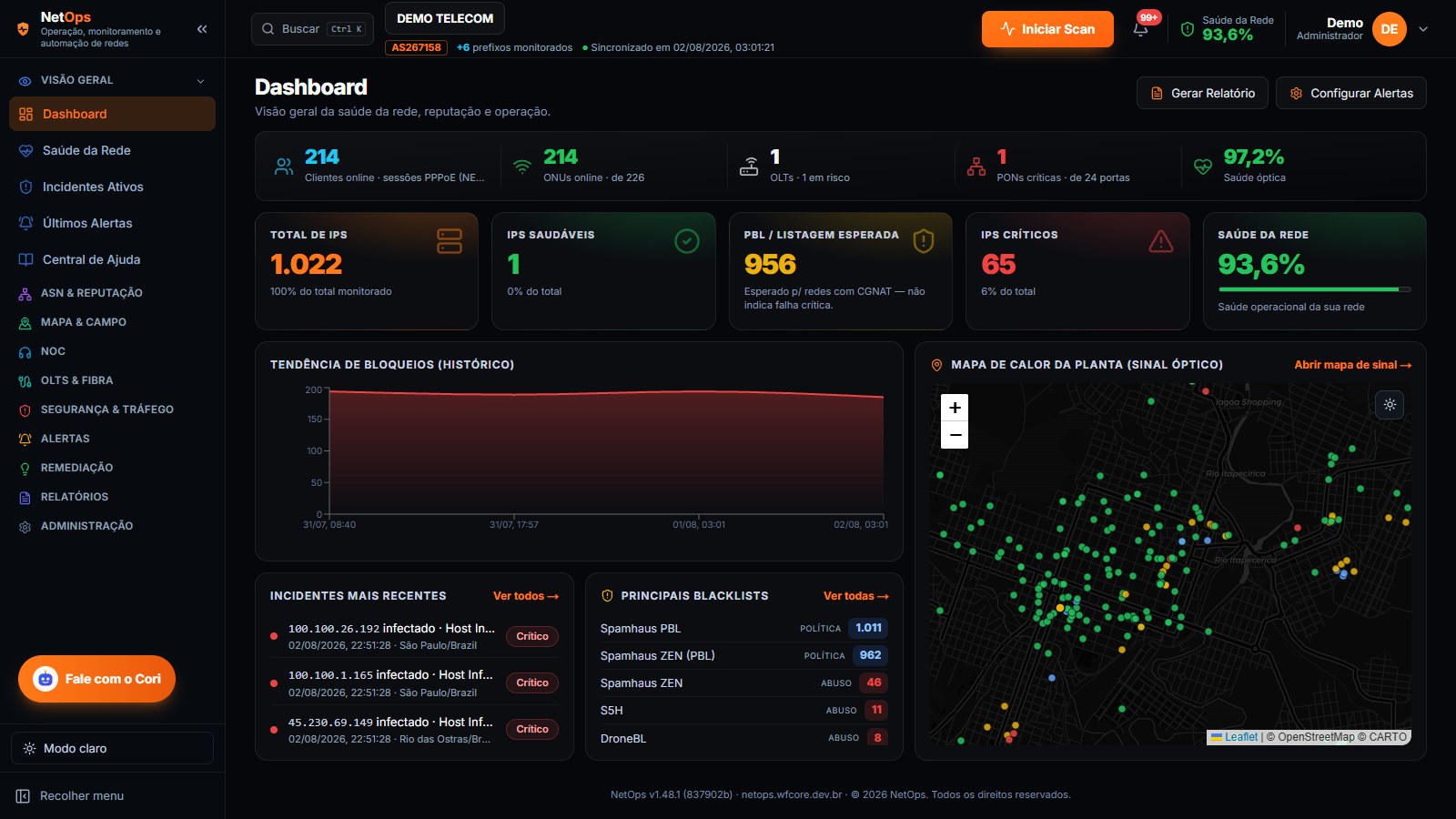Viewport: 1456px width, 819px height.
Task: Click Abrir mapa de sinal link
Action: pos(1353,365)
